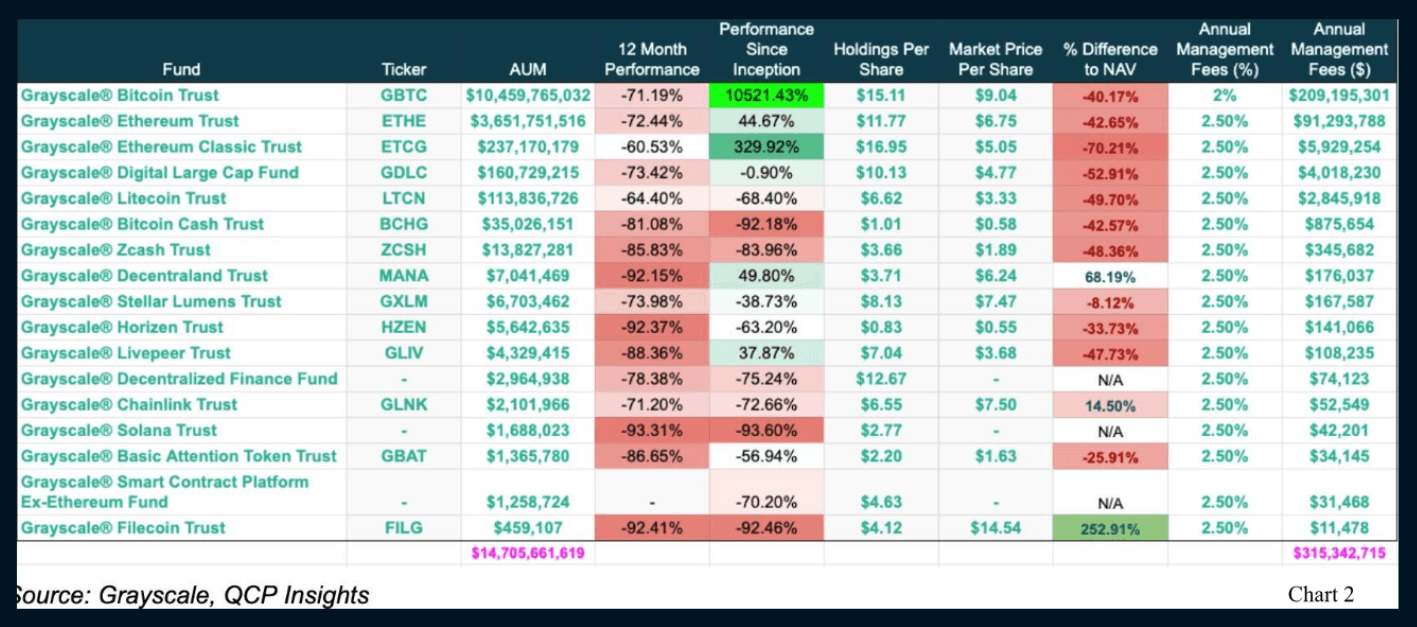Select the LTCN ticker cell
1417x627 pixels.
coord(403,199)
